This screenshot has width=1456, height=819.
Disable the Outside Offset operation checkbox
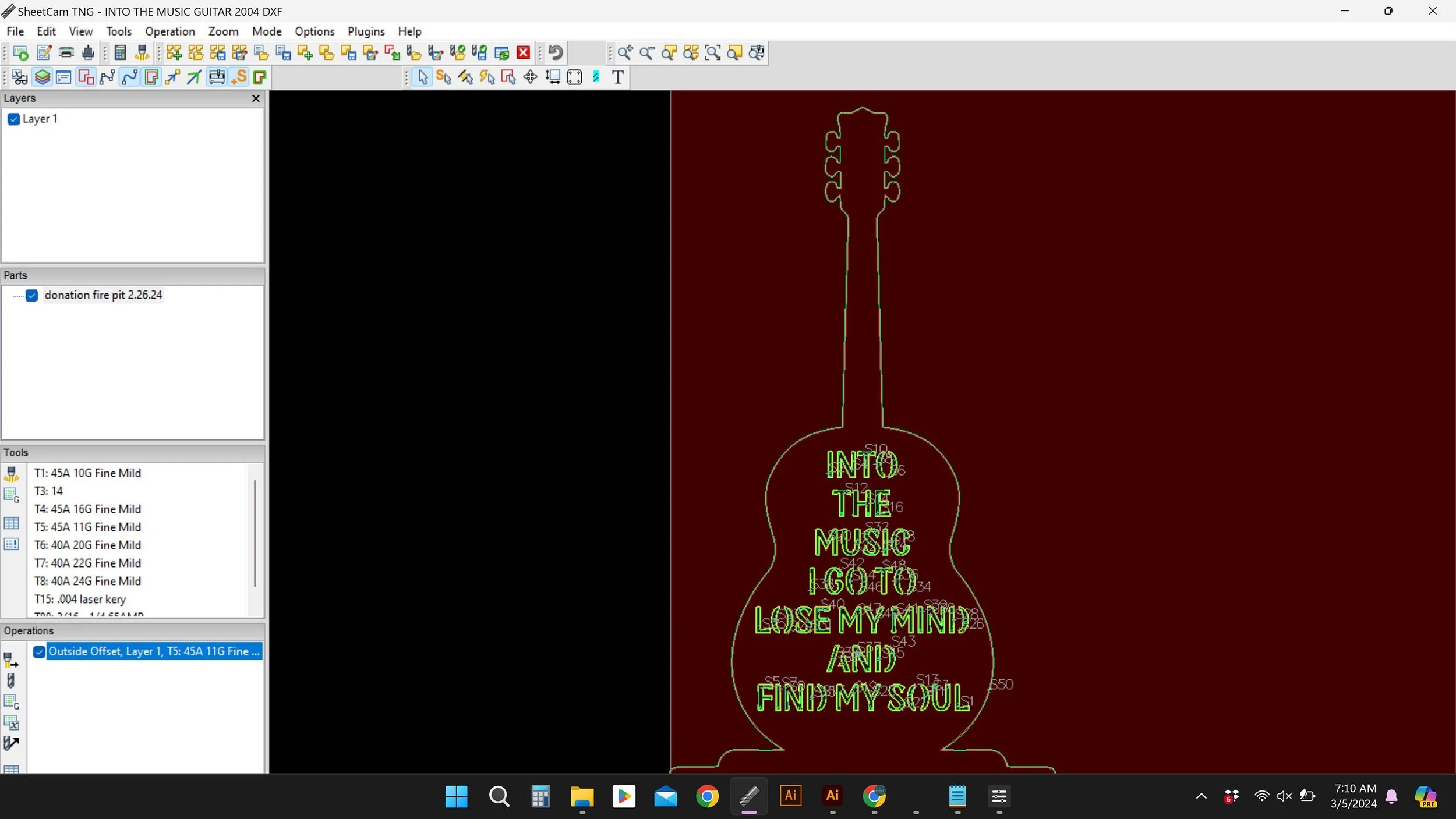click(39, 652)
